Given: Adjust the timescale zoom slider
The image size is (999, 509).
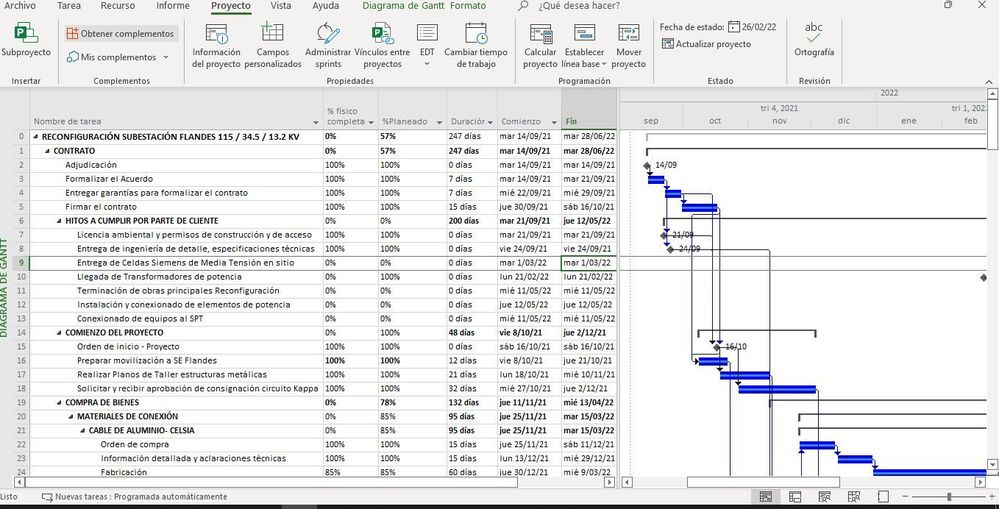Looking at the screenshot, I should (949, 497).
